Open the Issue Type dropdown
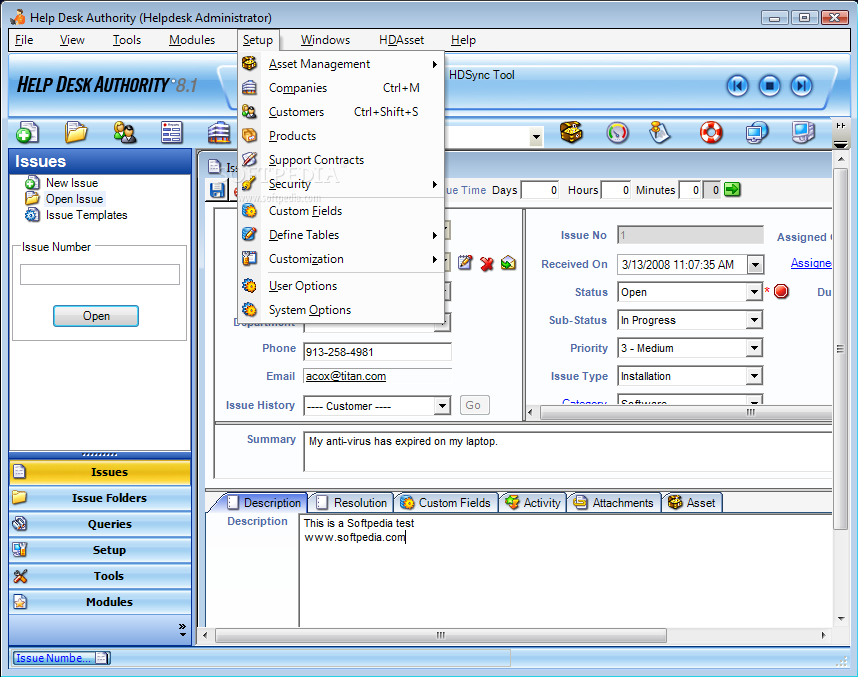858x677 pixels. (754, 375)
